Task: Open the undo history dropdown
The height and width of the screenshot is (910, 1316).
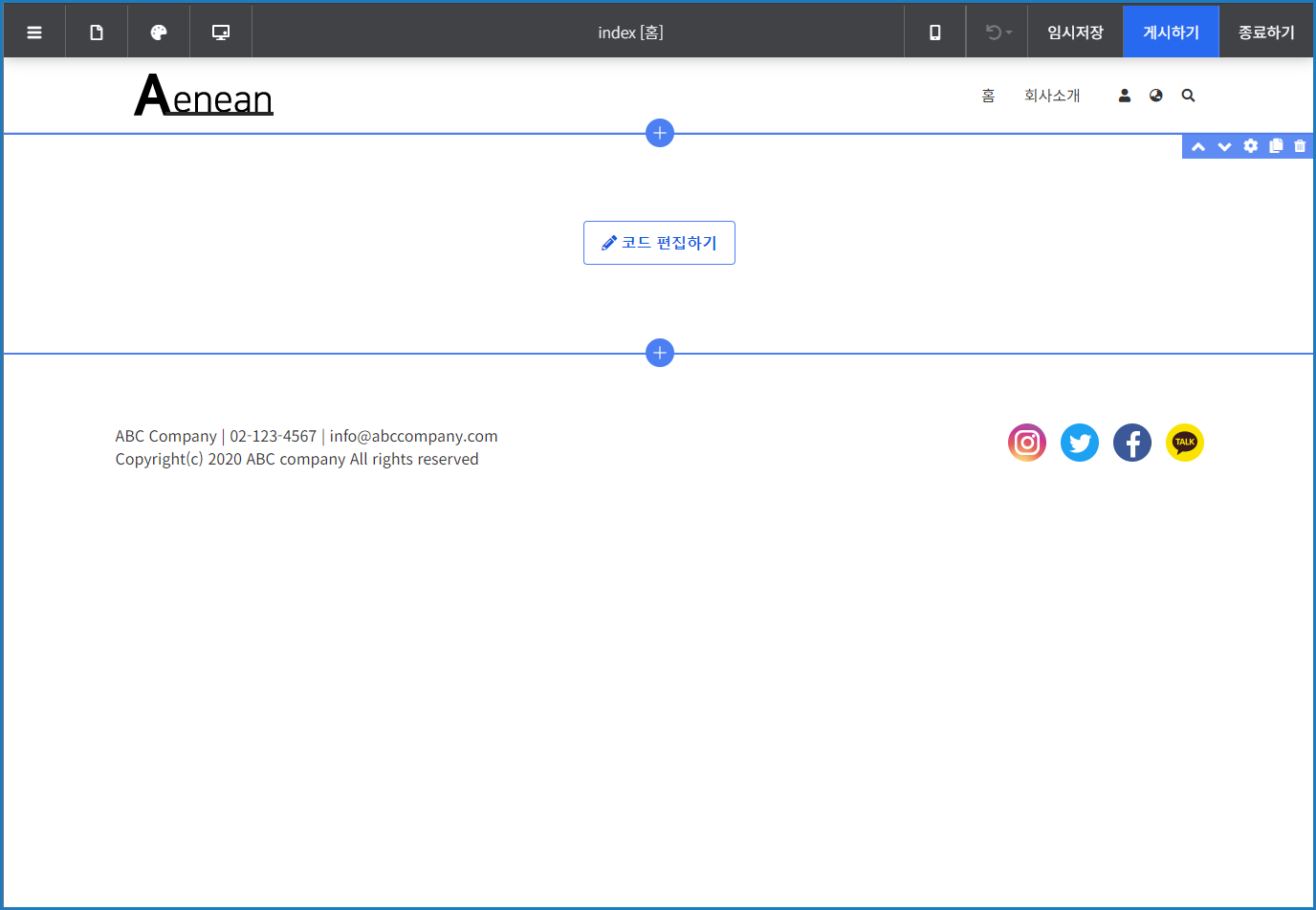Action: coord(998,32)
